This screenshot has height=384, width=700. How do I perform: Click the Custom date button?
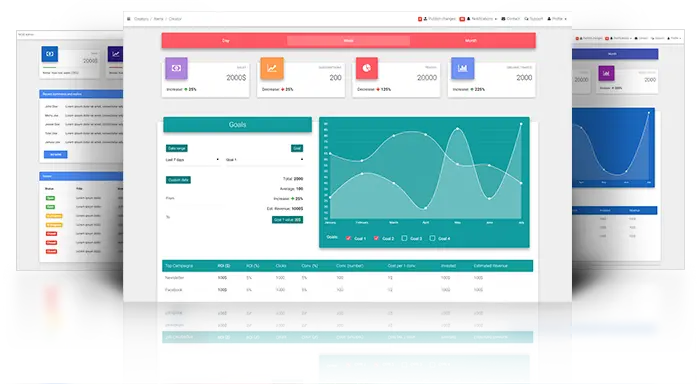(178, 179)
